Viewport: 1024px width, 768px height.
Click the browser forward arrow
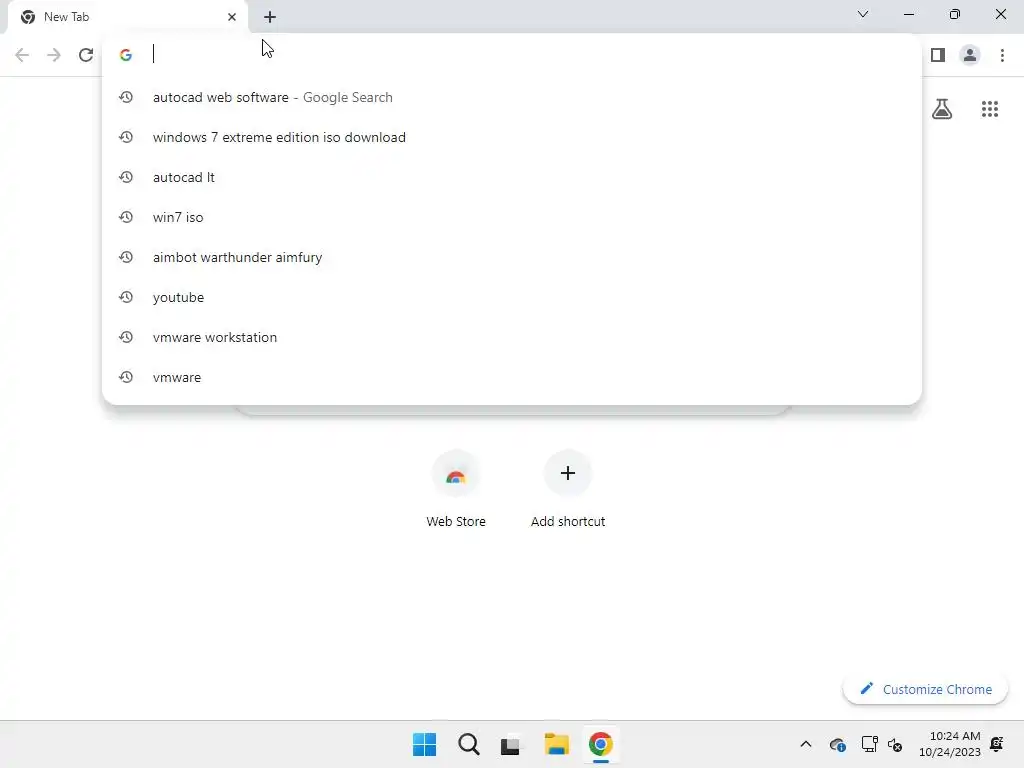[x=54, y=55]
